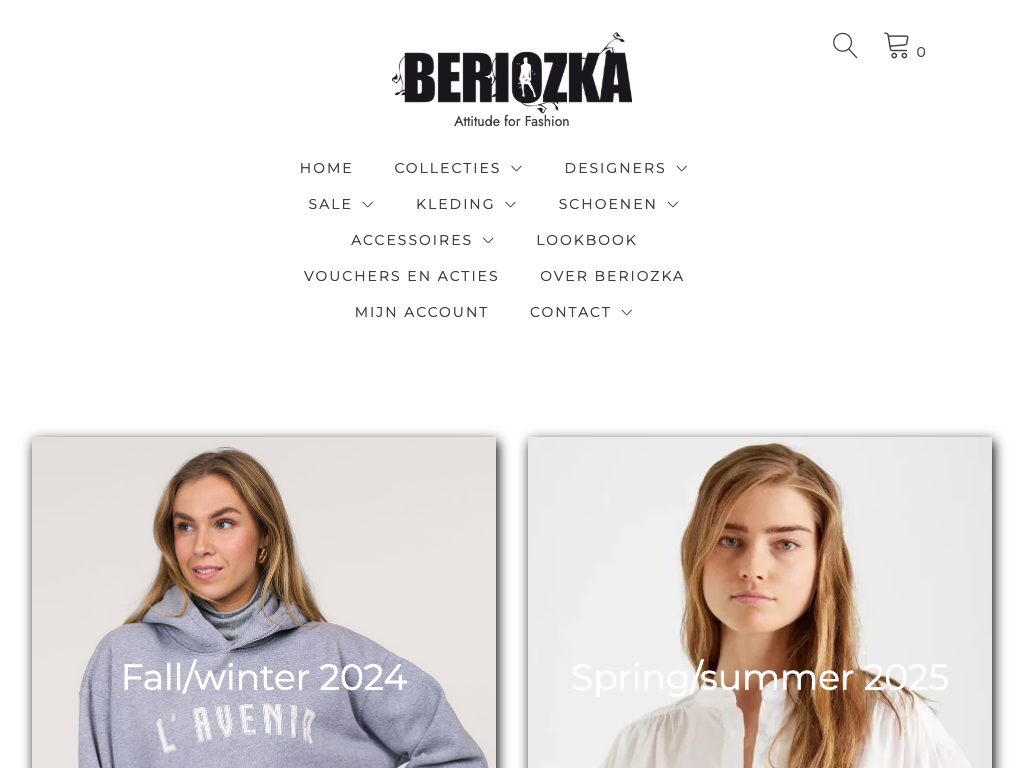Open the Fall/winter 2024 collection banner
This screenshot has height=768, width=1024.
tap(264, 602)
